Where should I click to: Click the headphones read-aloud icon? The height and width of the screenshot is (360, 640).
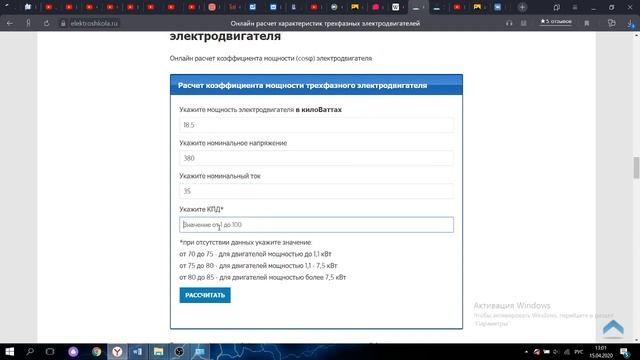[509, 23]
